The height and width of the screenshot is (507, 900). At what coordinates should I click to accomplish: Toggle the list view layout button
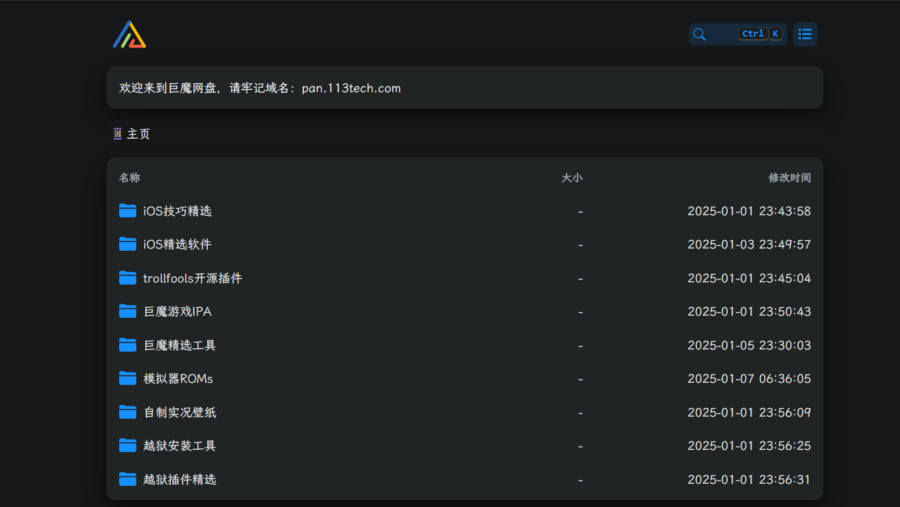pyautogui.click(x=805, y=34)
